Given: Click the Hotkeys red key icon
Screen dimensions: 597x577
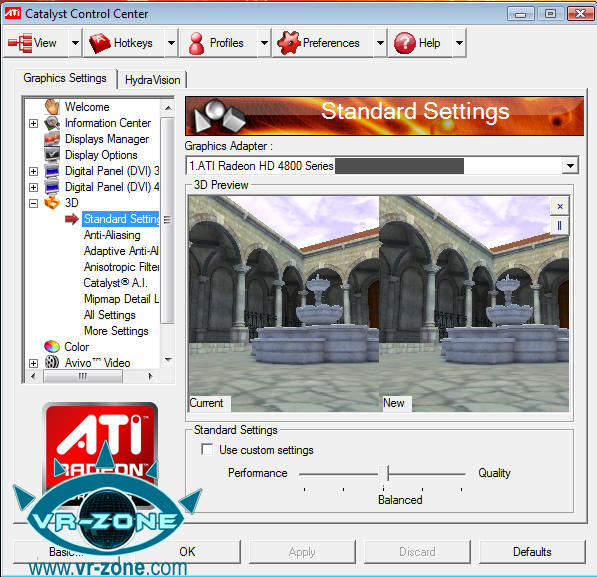Looking at the screenshot, I should pos(100,43).
